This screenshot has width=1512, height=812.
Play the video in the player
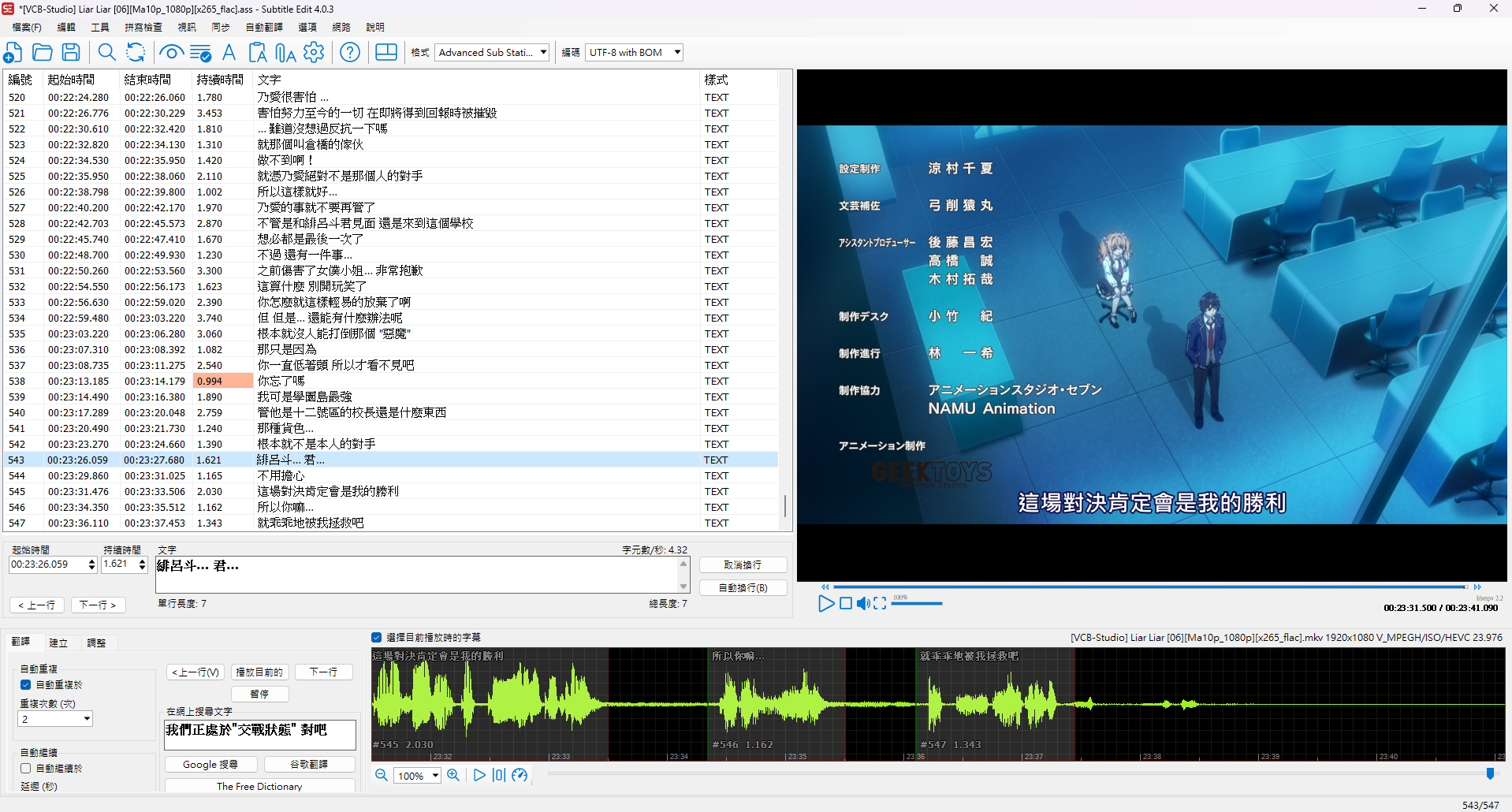pos(825,604)
